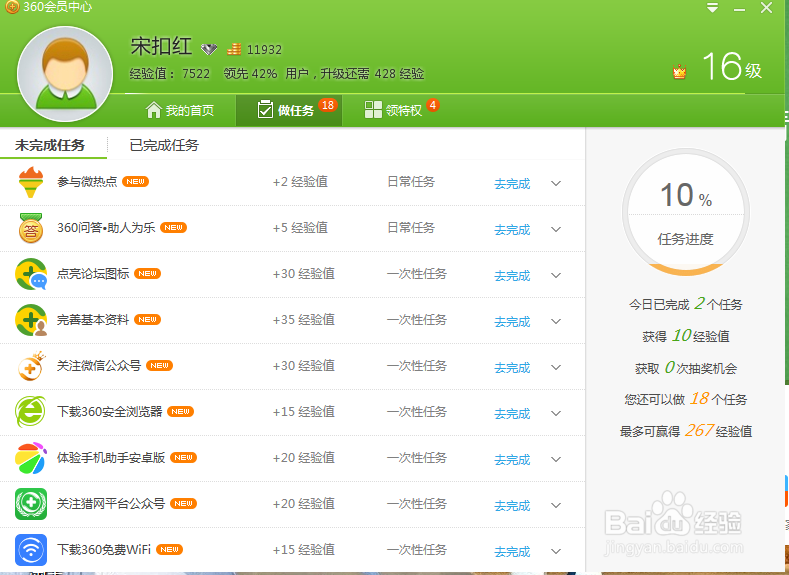Screen dimensions: 789x575
Task: Close the 360会员中心 window
Action: point(766,8)
